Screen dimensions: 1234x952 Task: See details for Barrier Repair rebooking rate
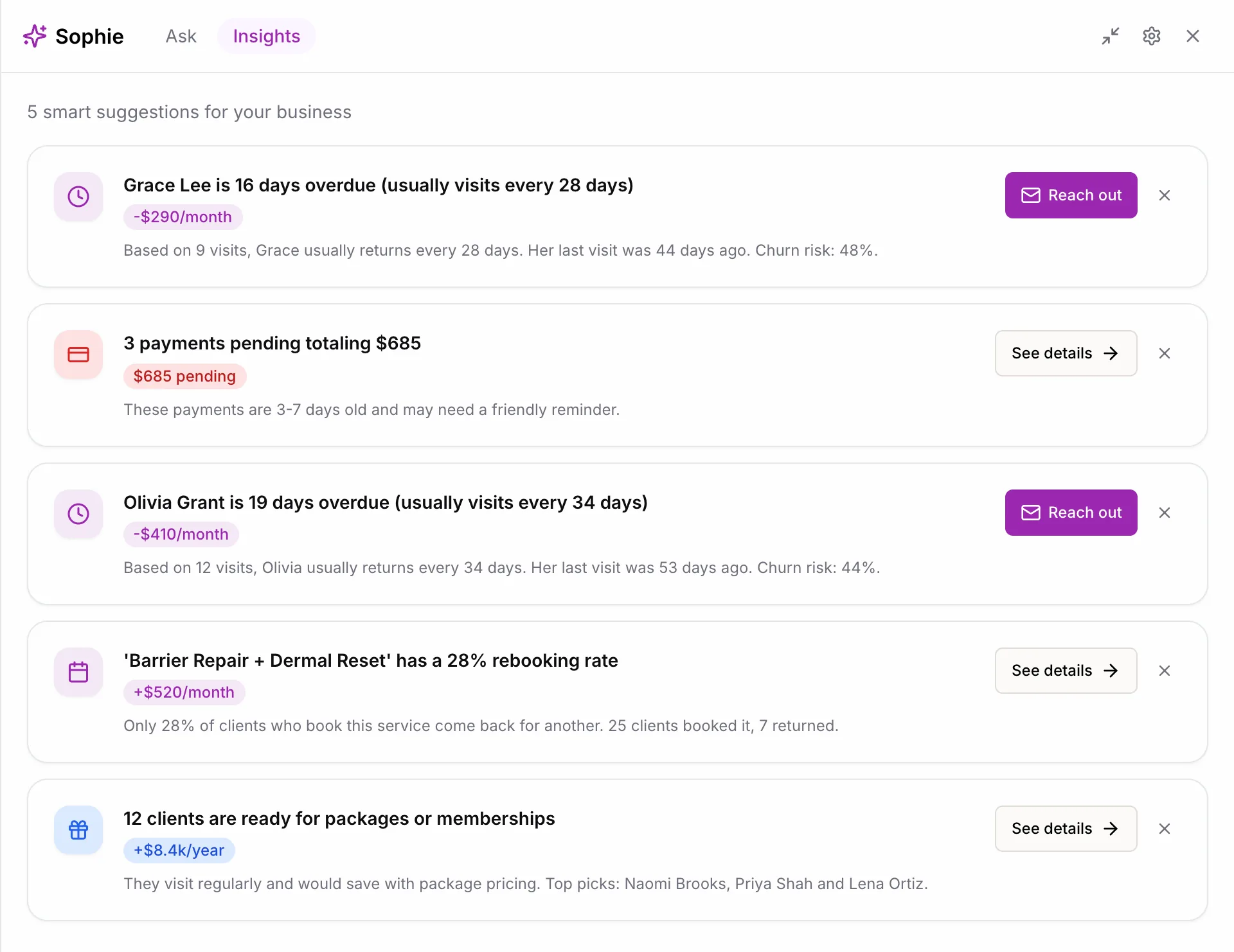point(1066,671)
